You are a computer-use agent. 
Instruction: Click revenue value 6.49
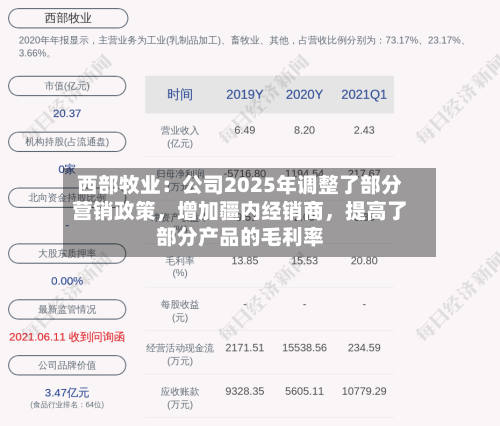point(245,130)
